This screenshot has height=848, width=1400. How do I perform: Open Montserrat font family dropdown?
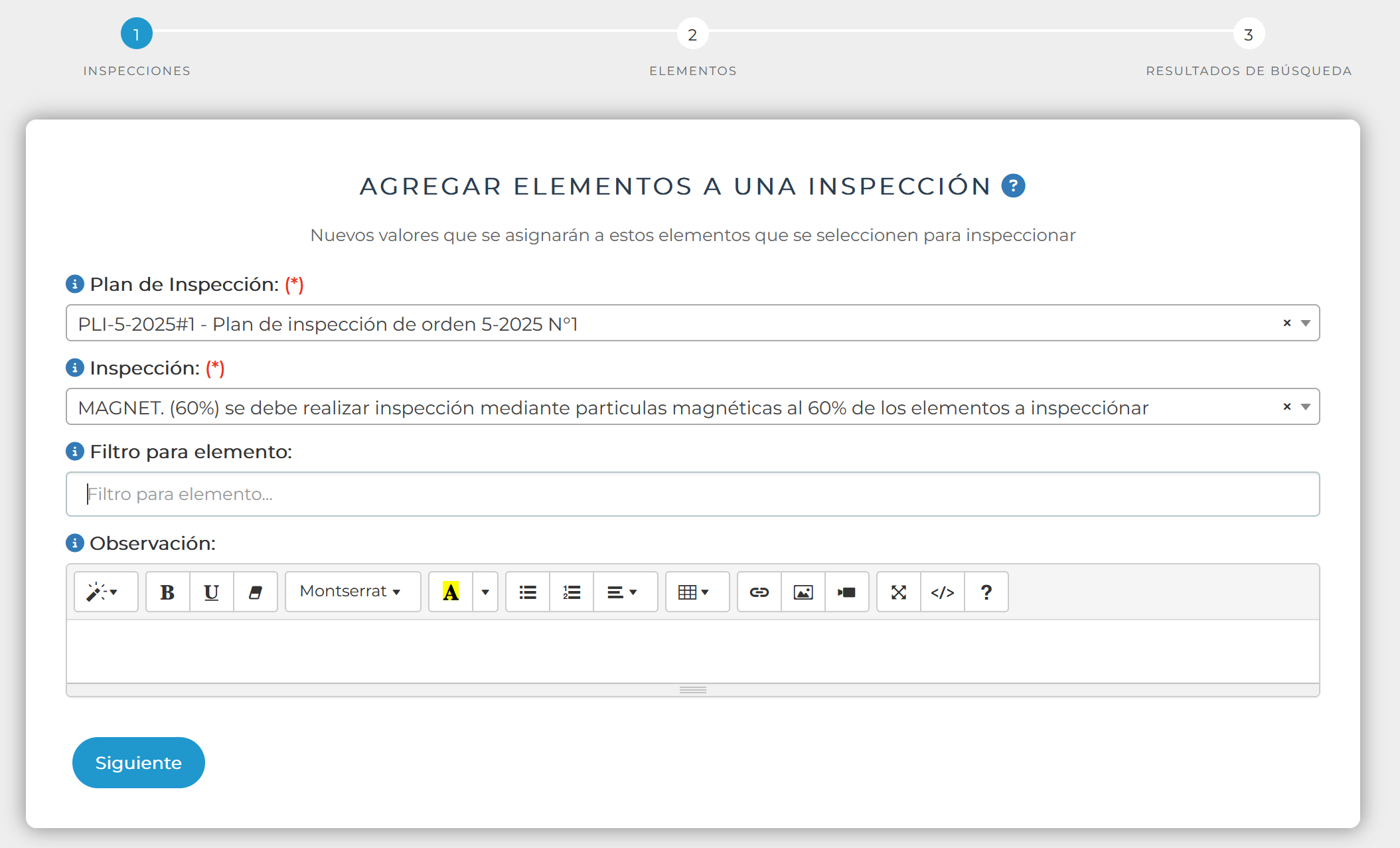[352, 592]
